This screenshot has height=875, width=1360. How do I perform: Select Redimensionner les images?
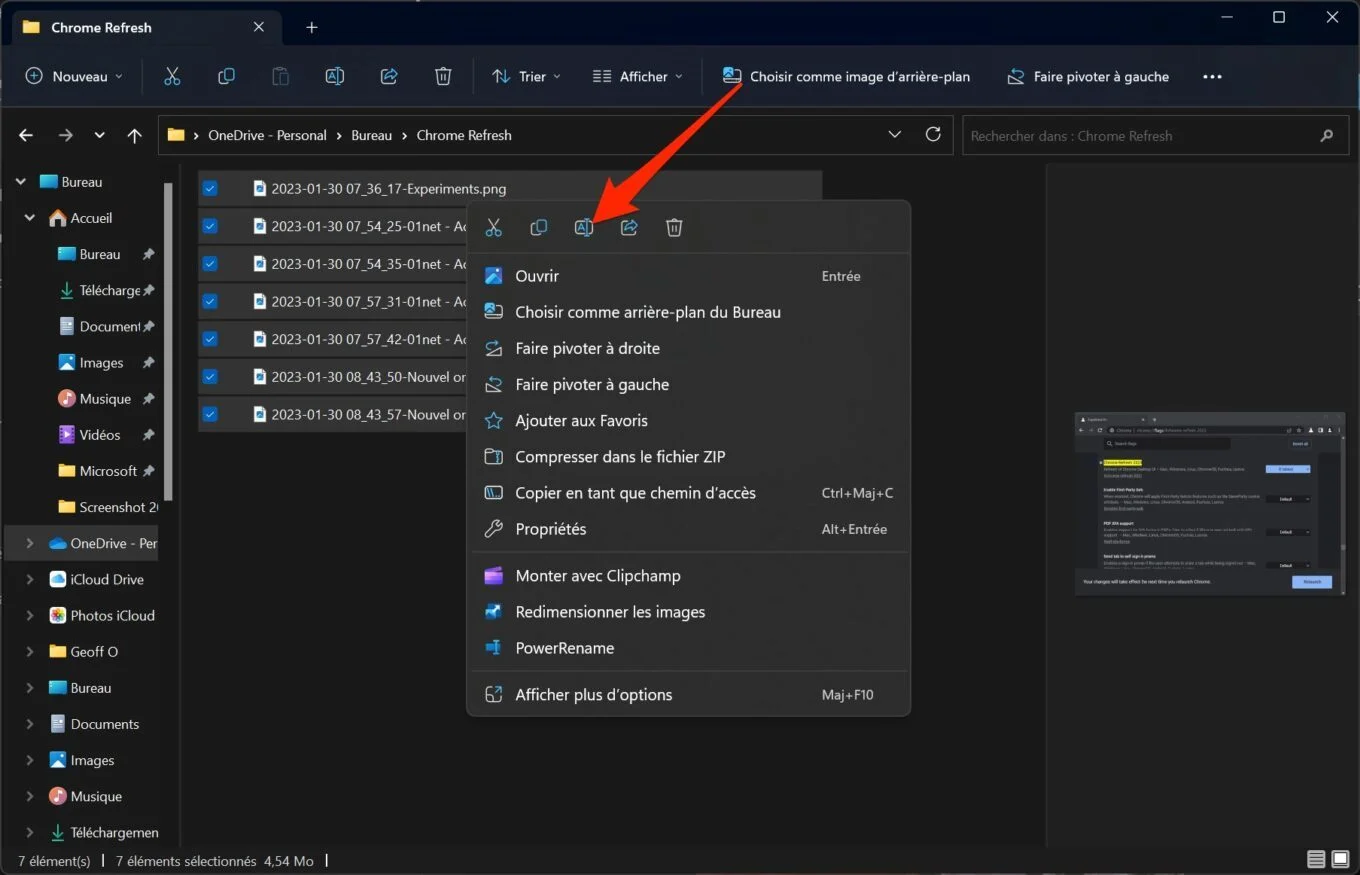[689, 612]
